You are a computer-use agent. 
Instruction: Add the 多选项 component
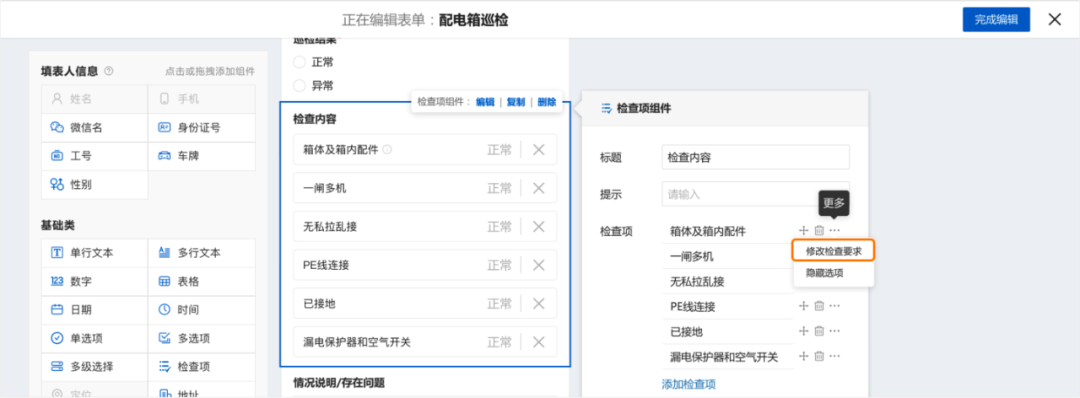[x=202, y=338]
